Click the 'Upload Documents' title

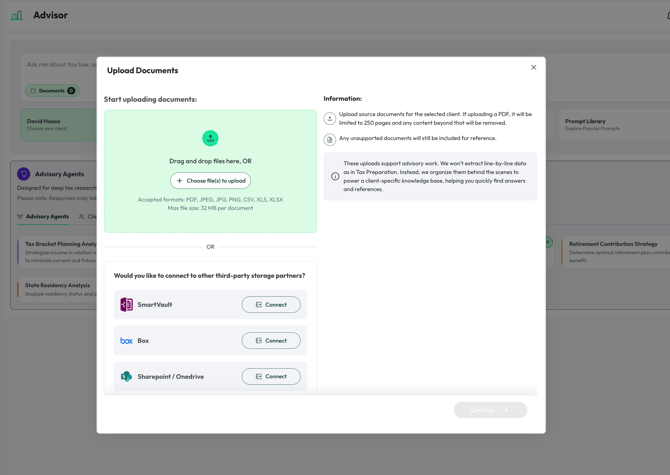(x=143, y=70)
